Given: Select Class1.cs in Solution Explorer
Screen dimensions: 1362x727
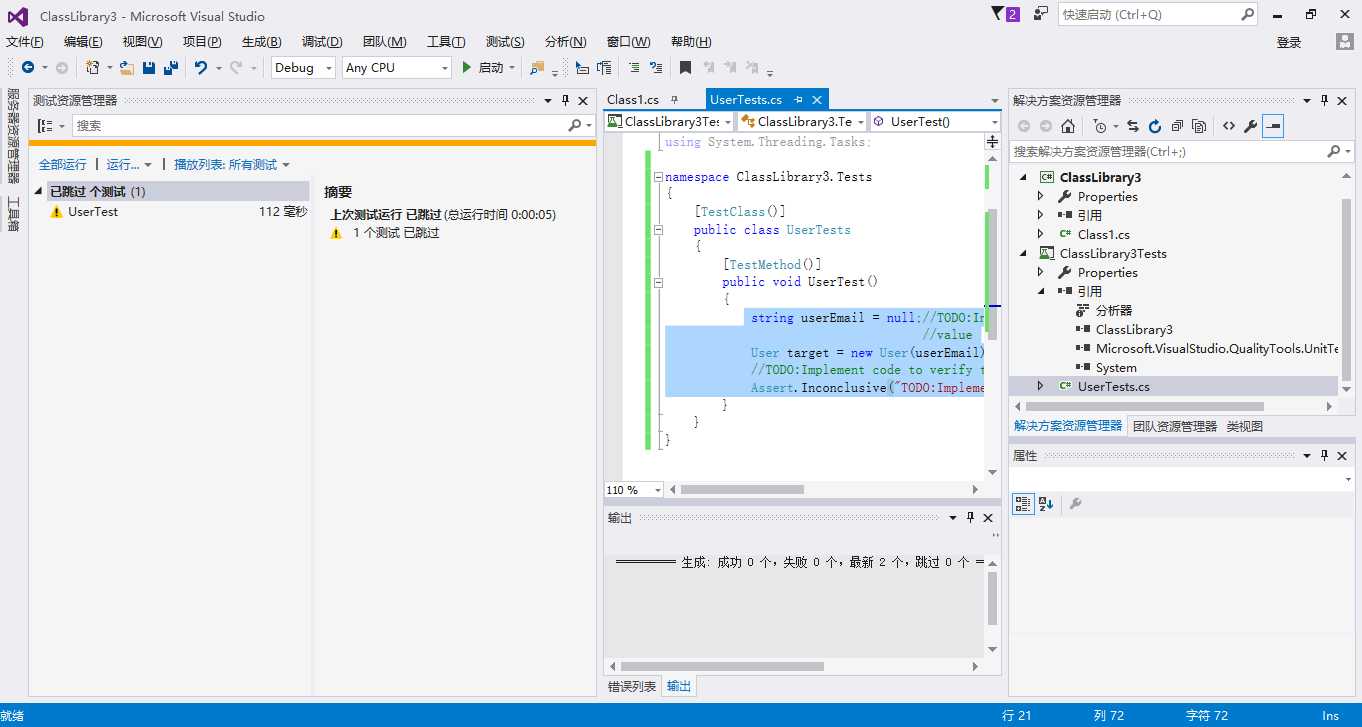Looking at the screenshot, I should [1103, 234].
